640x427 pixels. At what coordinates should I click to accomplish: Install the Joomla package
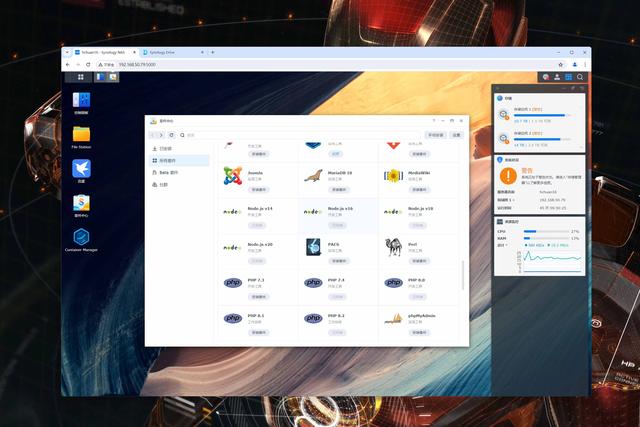258,189
